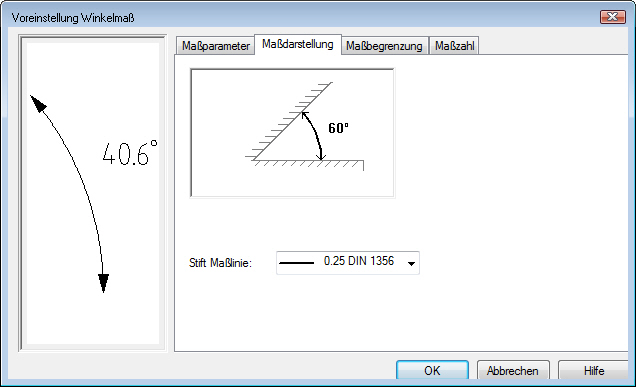Switch to the Maßparameter tab
636x387 pixels.
pyautogui.click(x=215, y=46)
